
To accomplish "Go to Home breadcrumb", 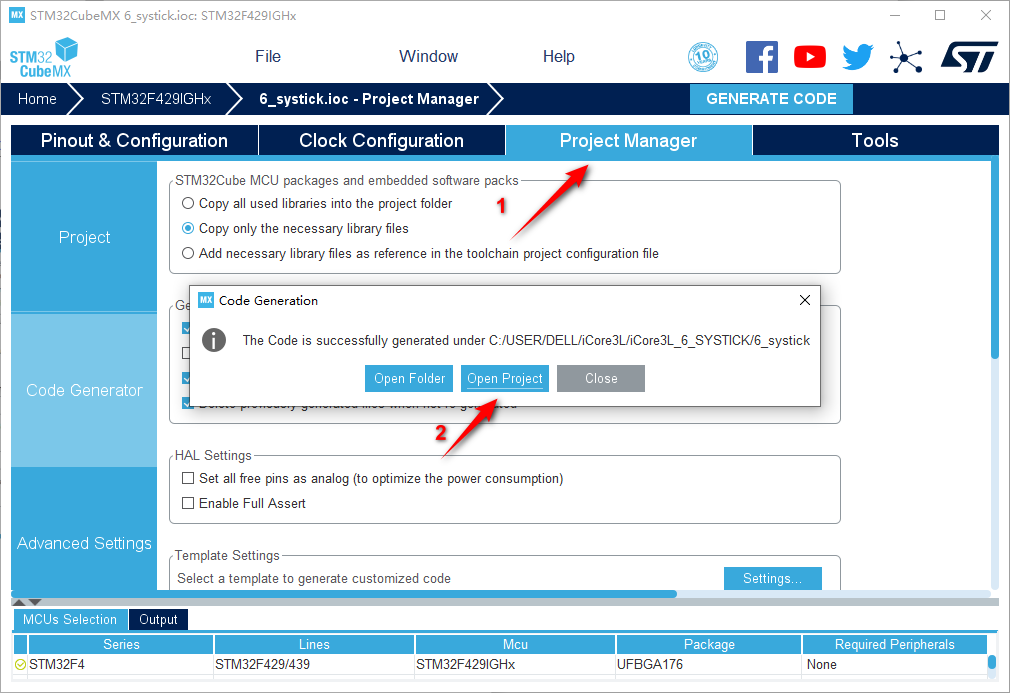I will [37, 99].
